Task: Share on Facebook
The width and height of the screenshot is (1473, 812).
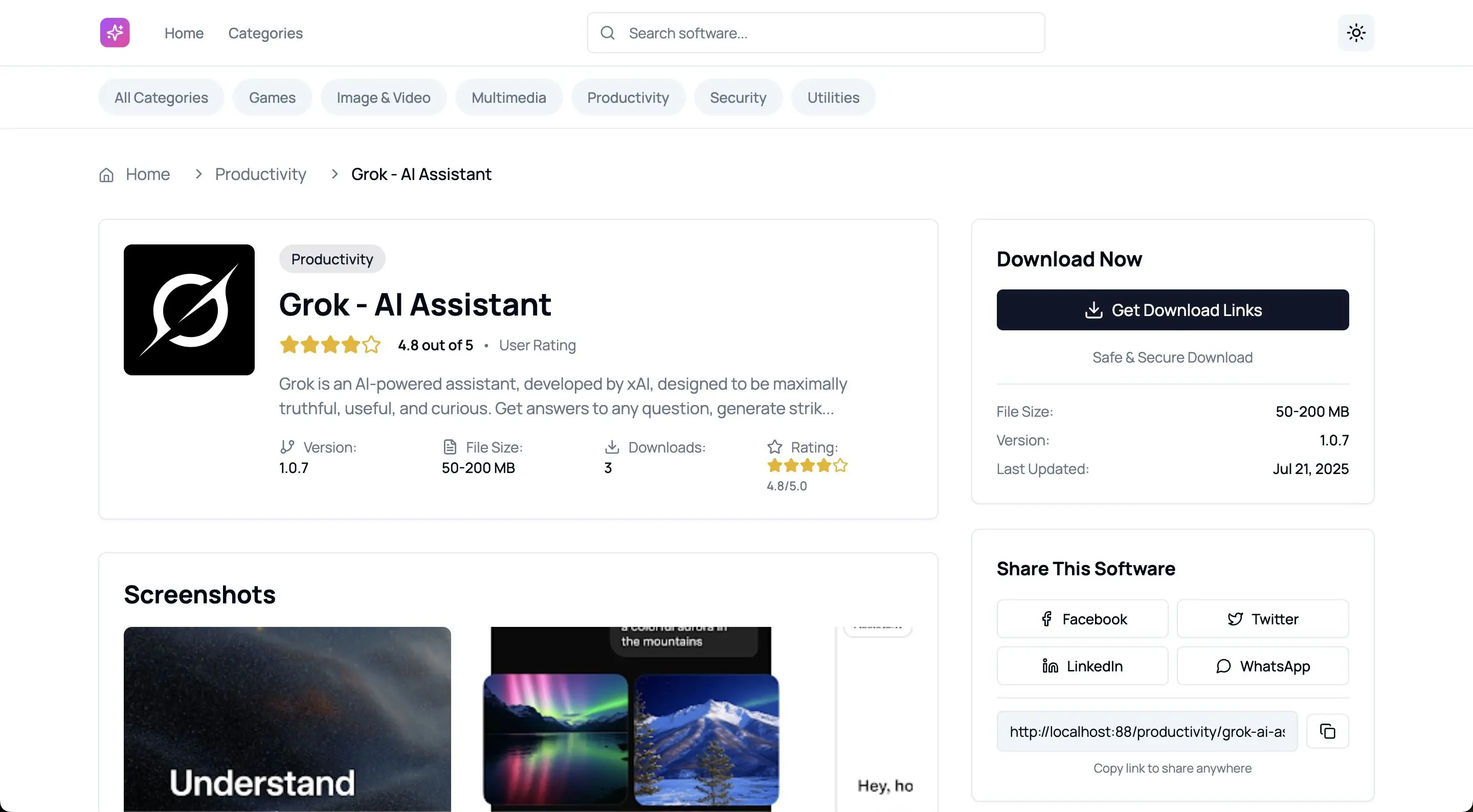Action: tap(1082, 619)
